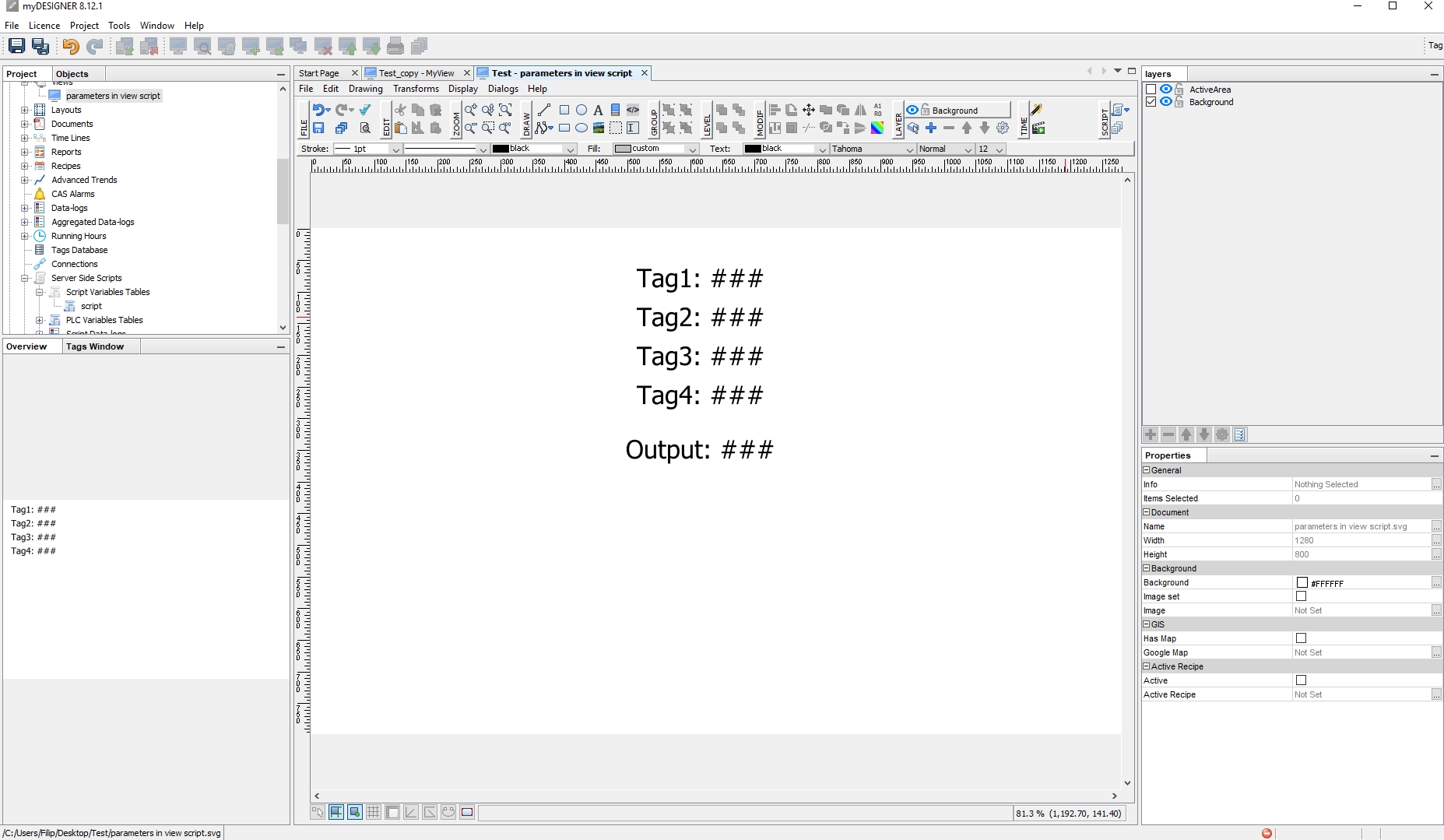Click the Script scroll icon
The height and width of the screenshot is (840, 1444).
(x=1119, y=110)
